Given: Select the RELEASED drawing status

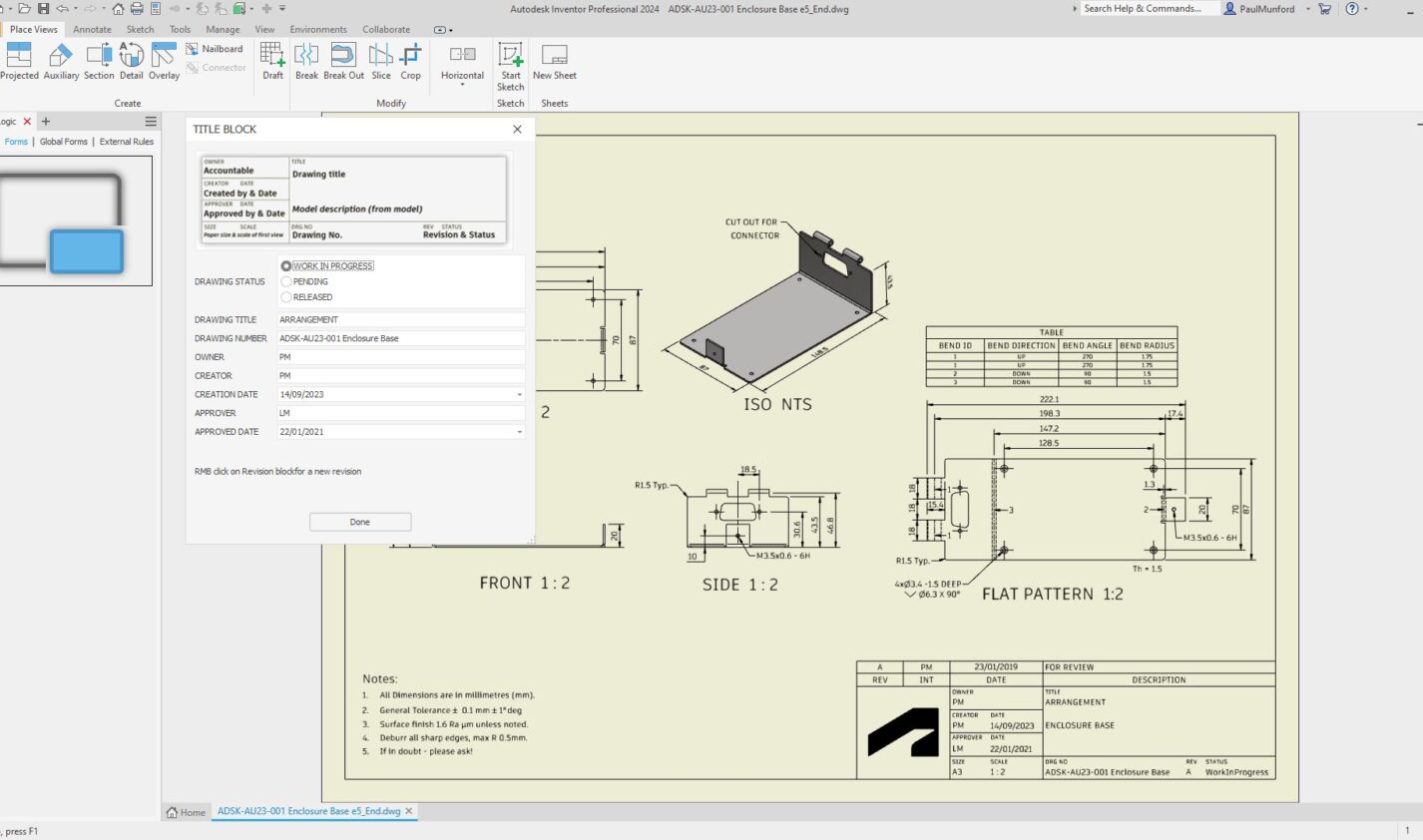Looking at the screenshot, I should [x=286, y=296].
